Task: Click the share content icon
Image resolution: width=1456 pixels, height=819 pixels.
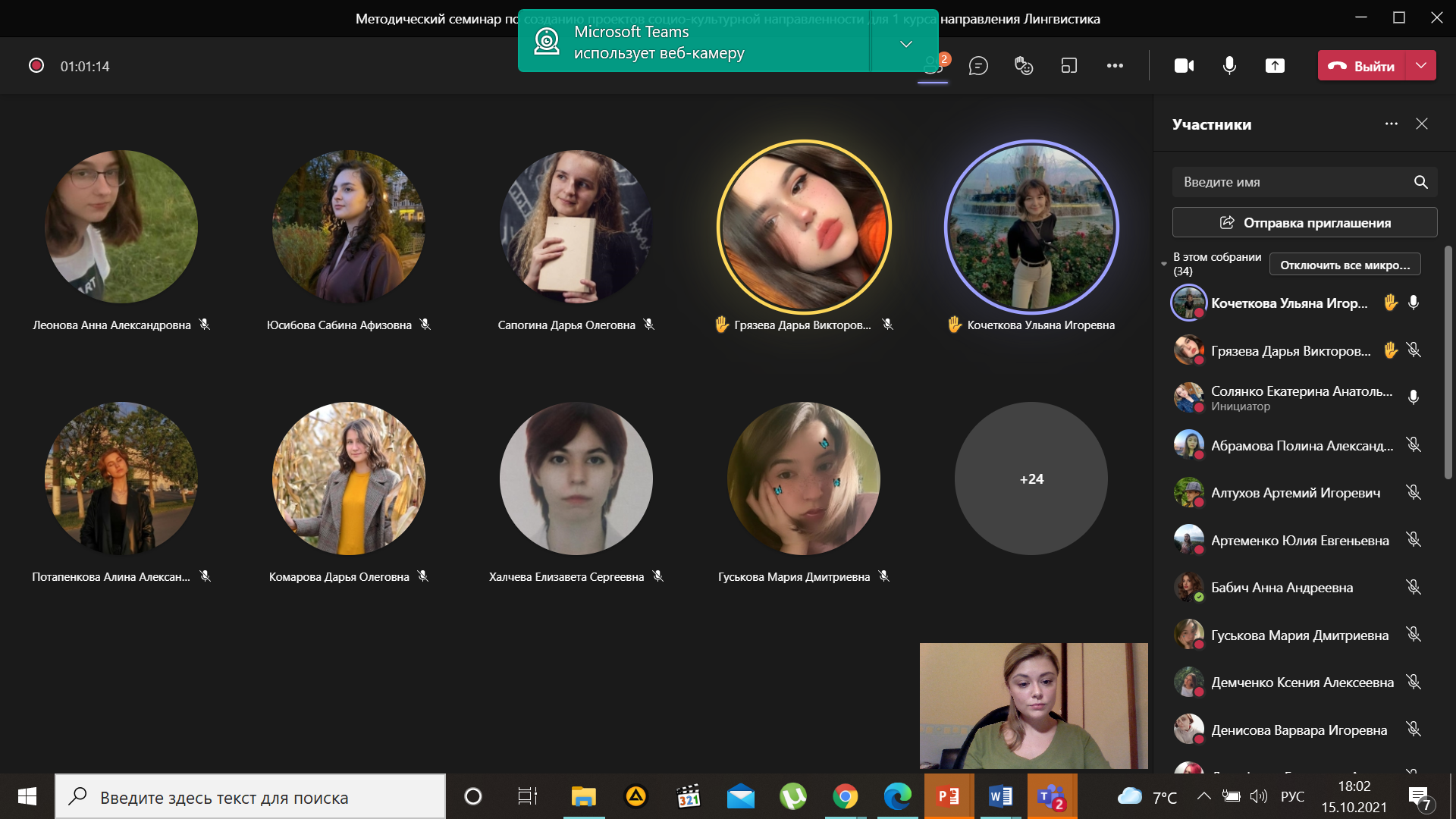Action: 1275,66
